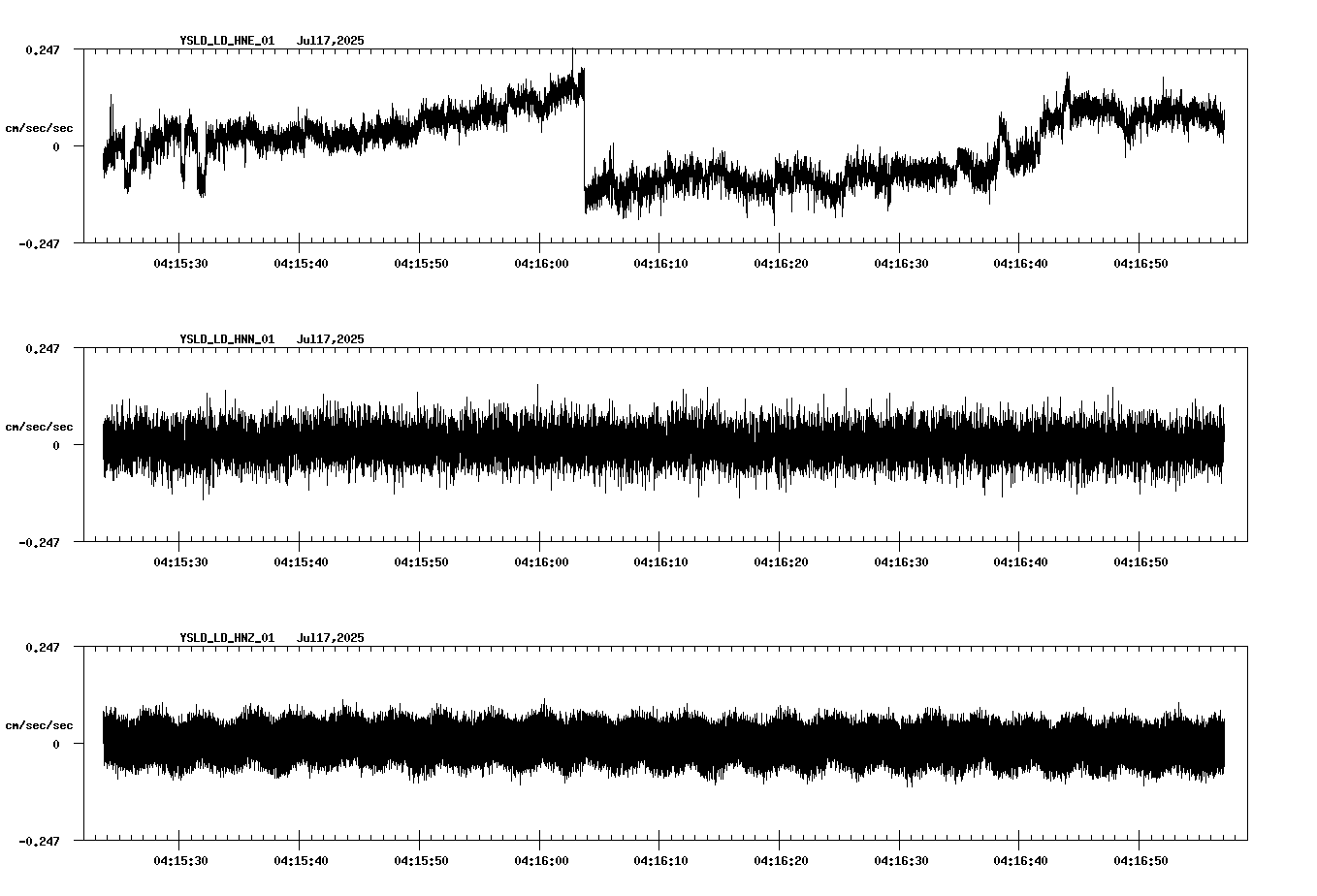This screenshot has width=1317, height=896.
Task: Click 04:15:40 time label under HNE plot
Action: point(300,264)
